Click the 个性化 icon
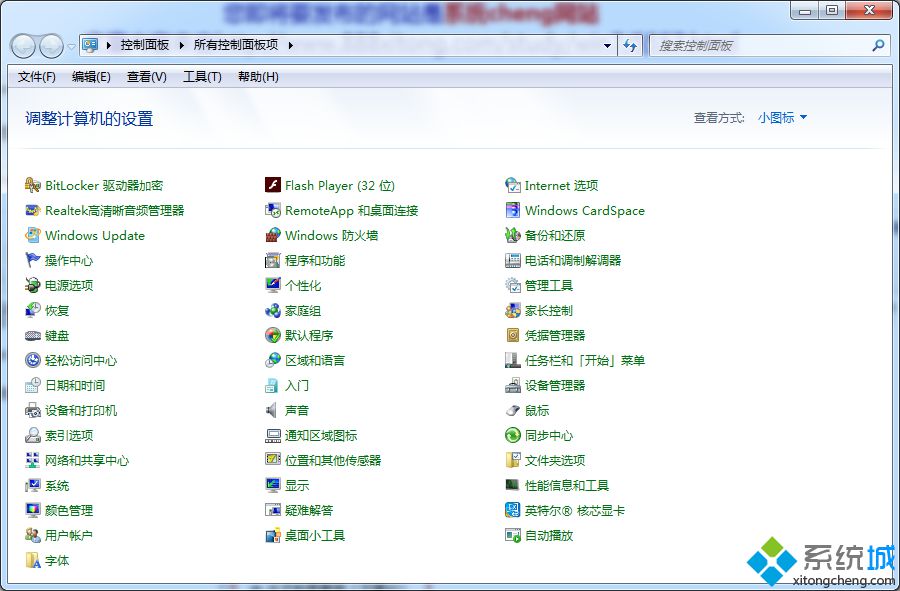 click(273, 285)
